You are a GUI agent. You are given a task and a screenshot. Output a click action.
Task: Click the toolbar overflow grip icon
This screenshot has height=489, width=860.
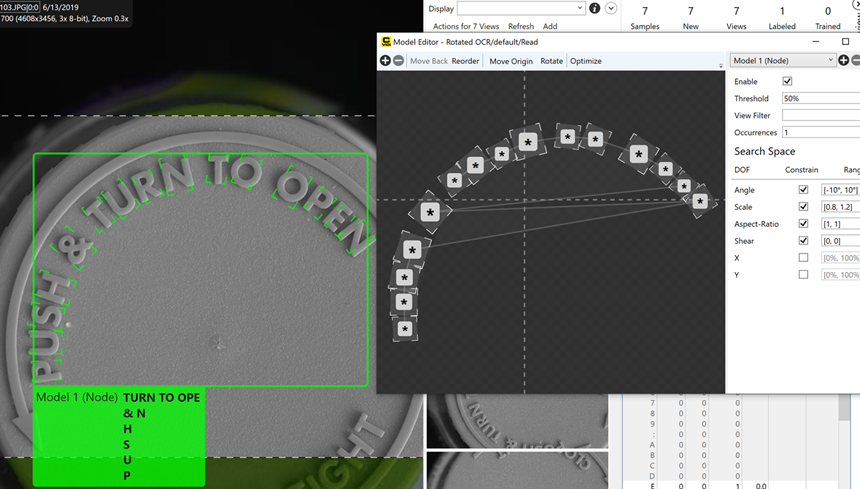pyautogui.click(x=721, y=65)
